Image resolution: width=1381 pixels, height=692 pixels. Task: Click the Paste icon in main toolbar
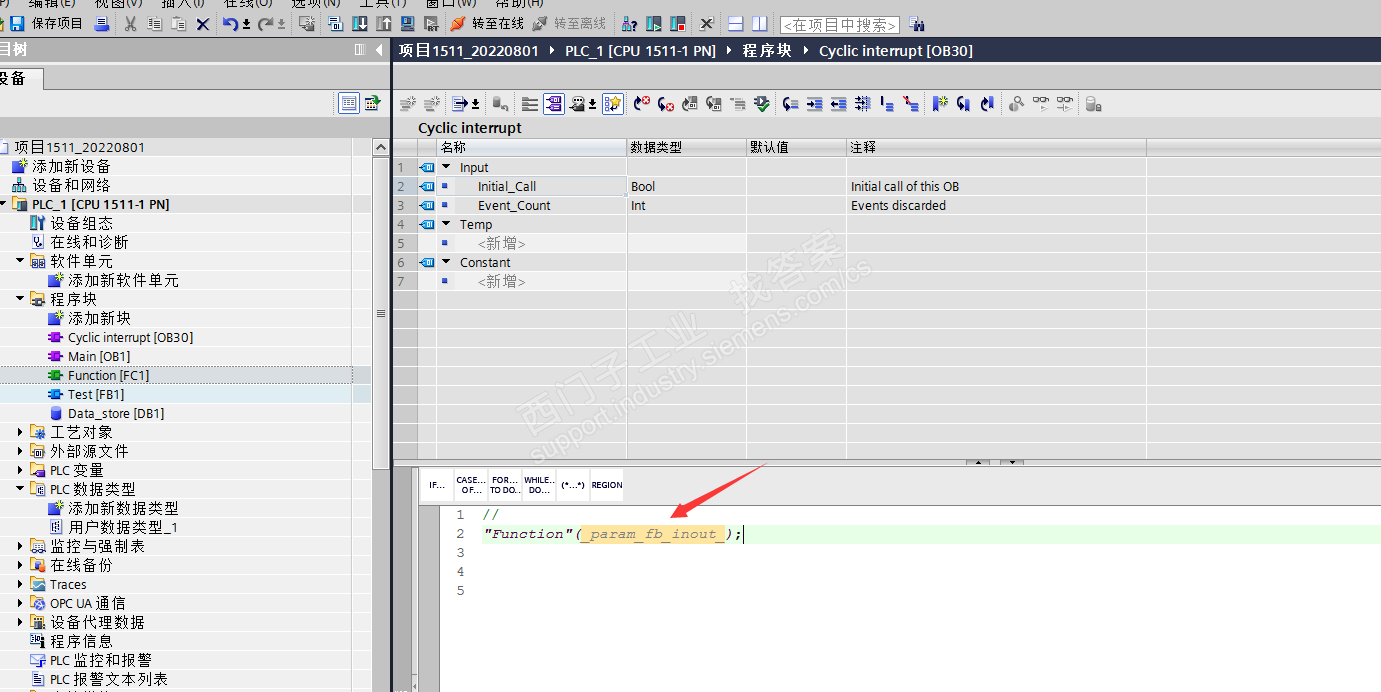(178, 23)
